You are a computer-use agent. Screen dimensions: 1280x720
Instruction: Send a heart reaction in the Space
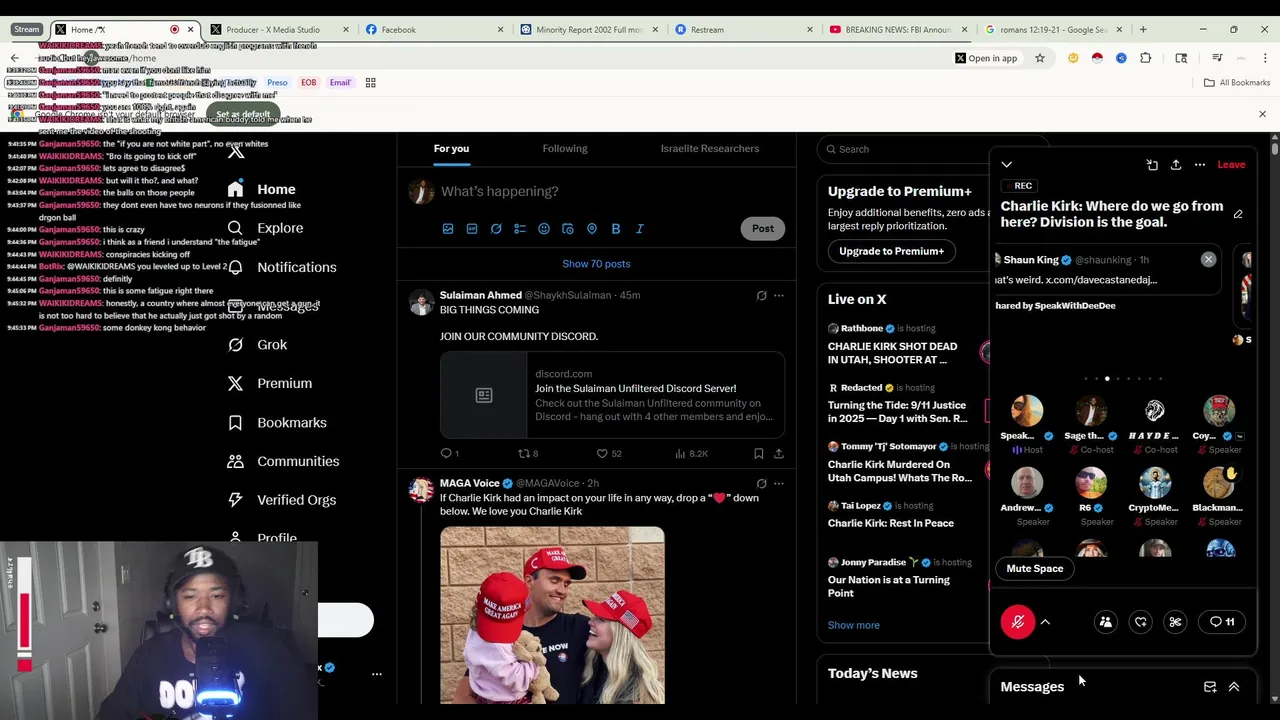[x=1141, y=622]
